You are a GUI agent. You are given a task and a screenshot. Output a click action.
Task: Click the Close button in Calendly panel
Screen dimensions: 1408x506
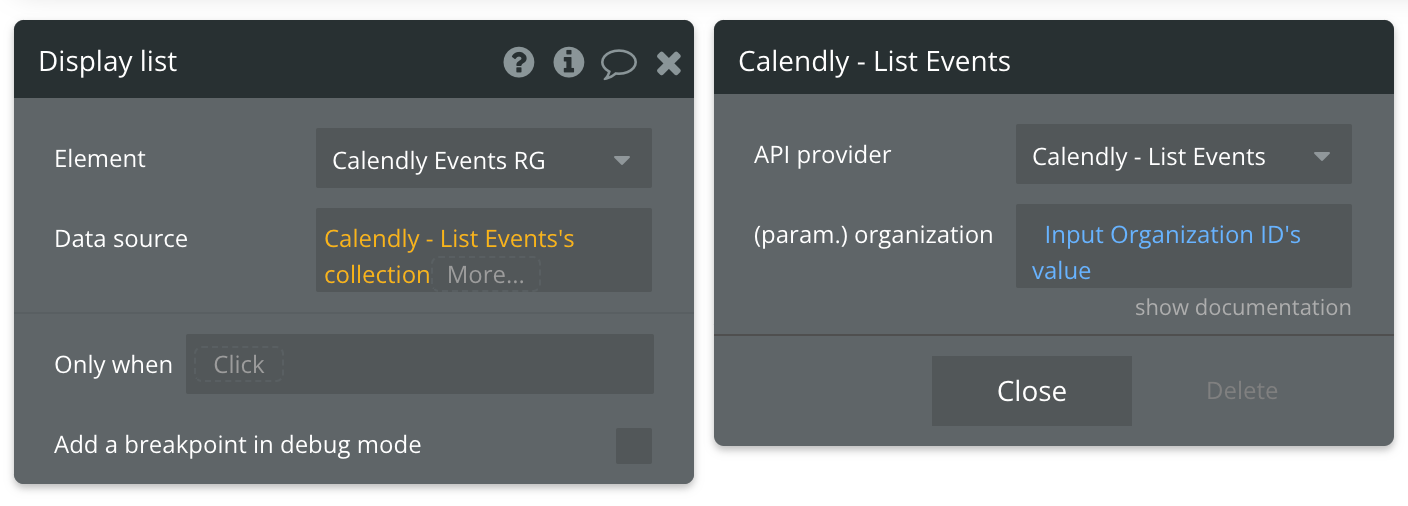pyautogui.click(x=1032, y=391)
